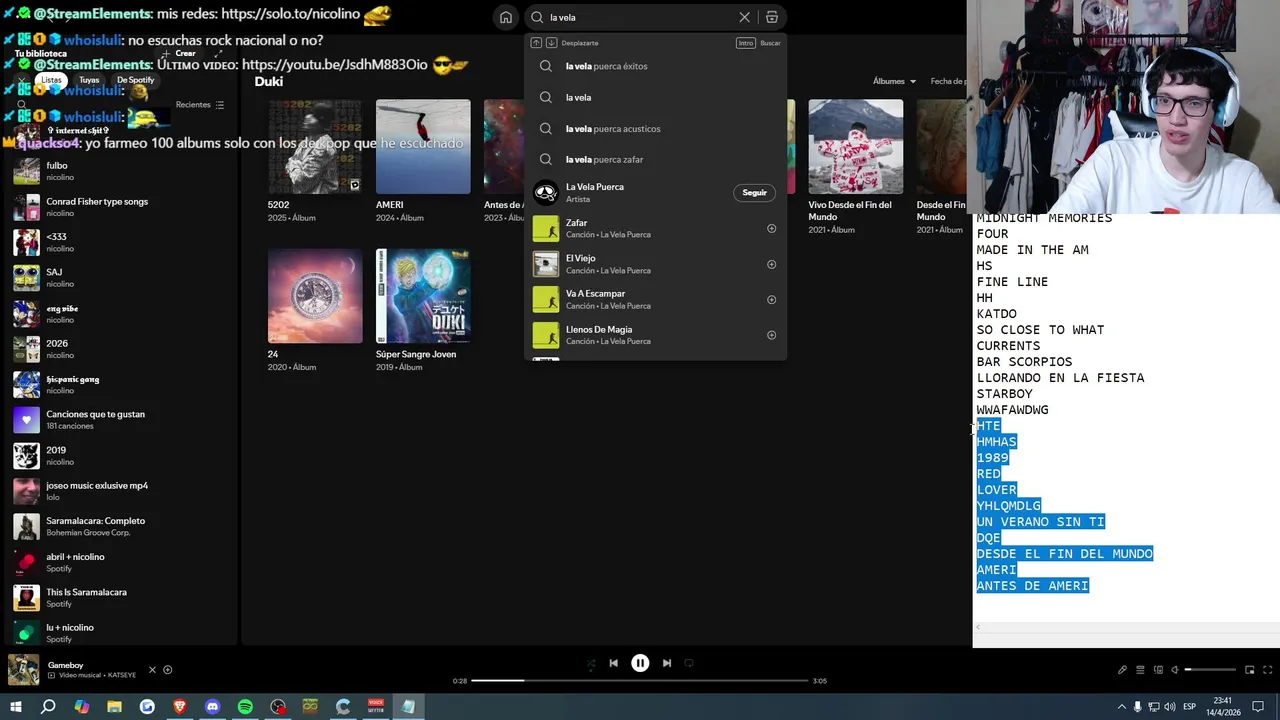Open the play queue icon
Screen dimensions: 1280x720
pyautogui.click(x=1140, y=670)
